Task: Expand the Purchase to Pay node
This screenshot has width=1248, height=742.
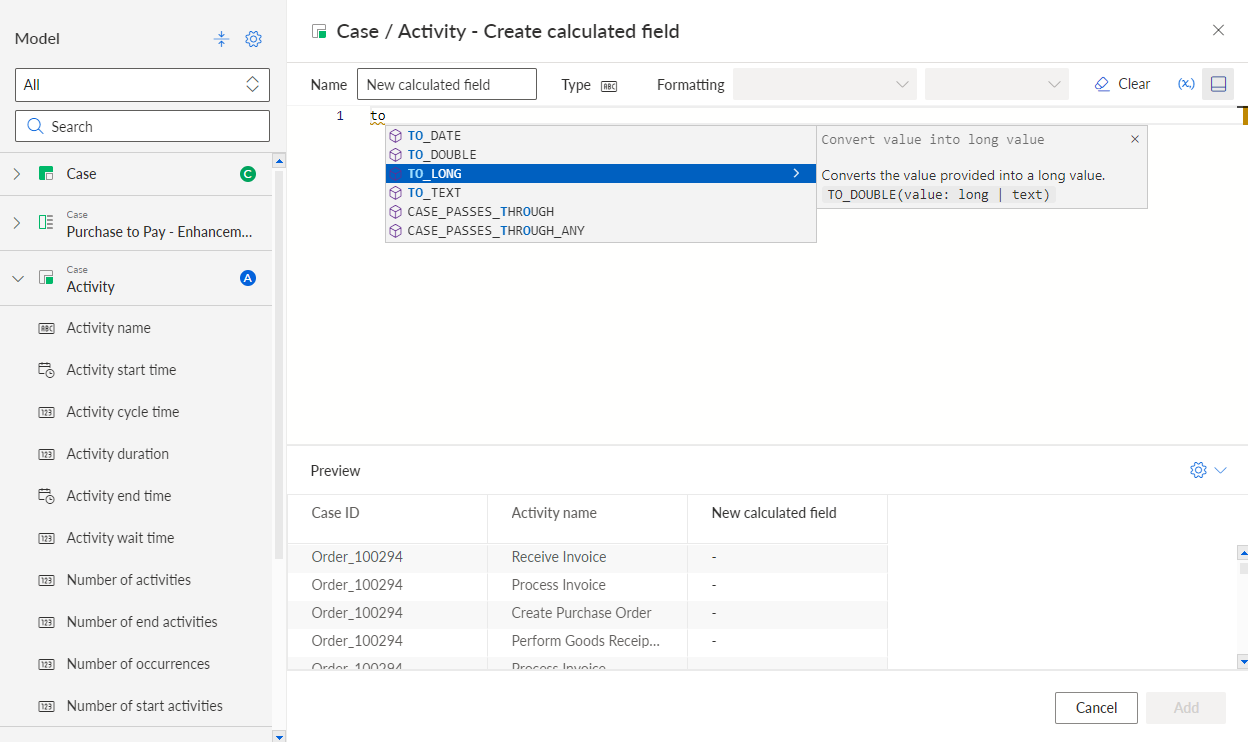Action: (x=17, y=223)
